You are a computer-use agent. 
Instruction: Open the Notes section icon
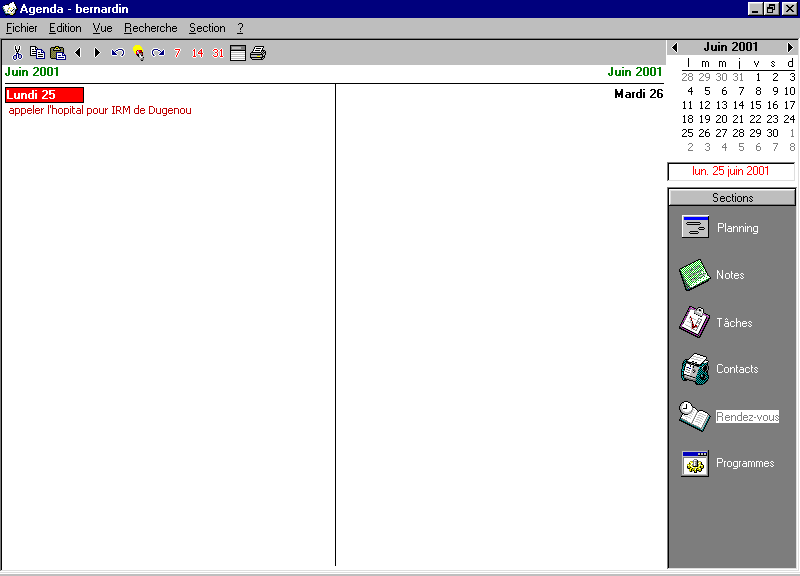point(694,274)
